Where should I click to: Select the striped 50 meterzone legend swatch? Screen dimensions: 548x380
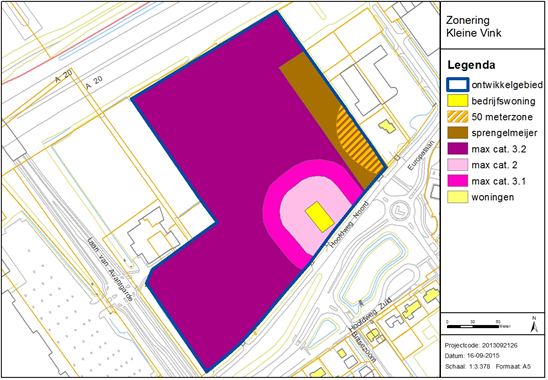tap(457, 116)
